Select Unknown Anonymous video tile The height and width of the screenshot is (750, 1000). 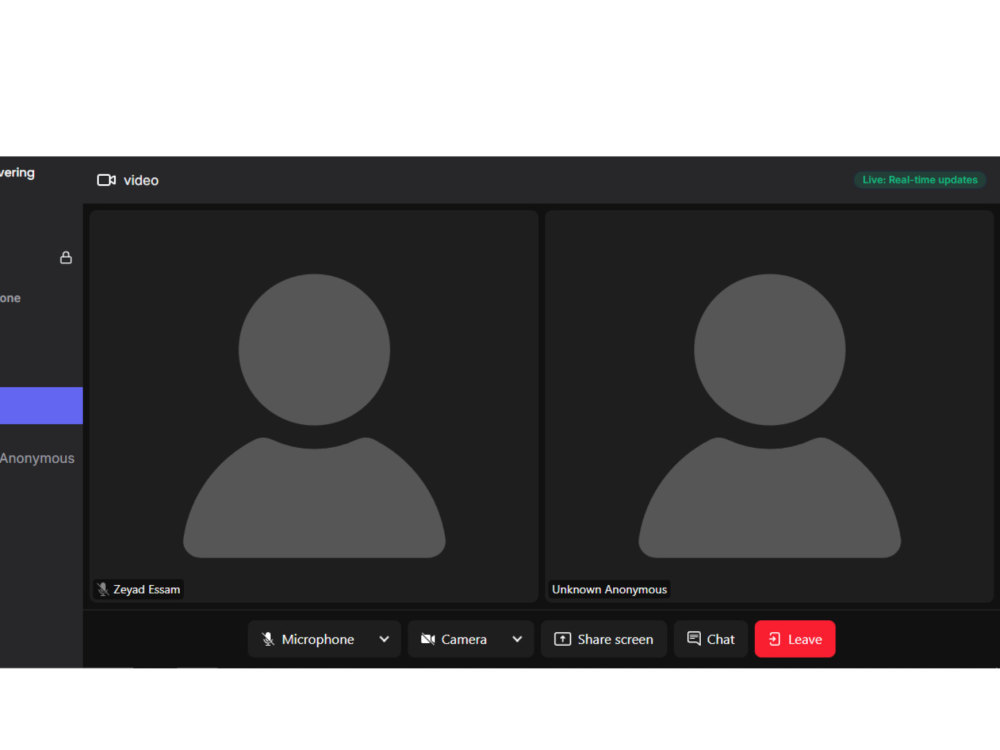point(769,406)
